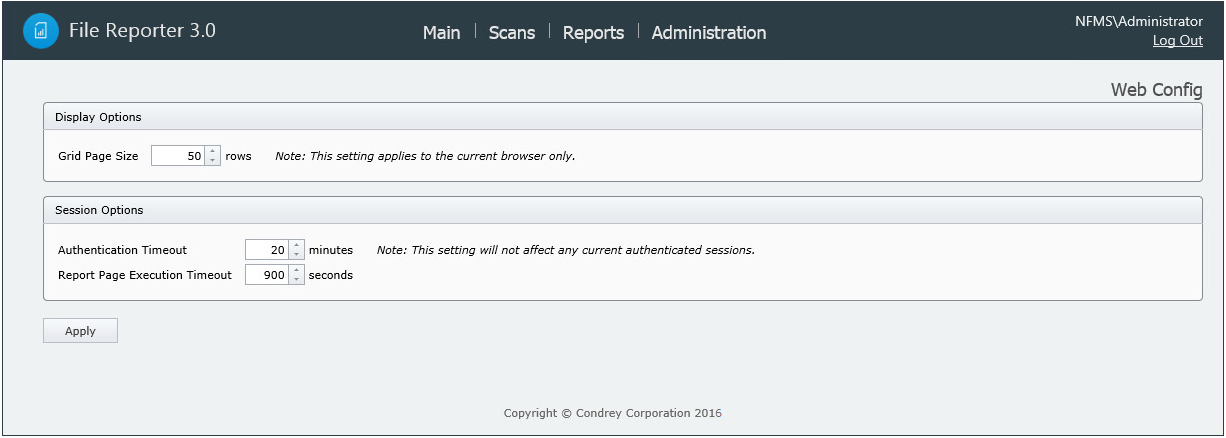Image resolution: width=1226 pixels, height=438 pixels.
Task: Click the Grid Page Size input field
Action: click(x=178, y=156)
